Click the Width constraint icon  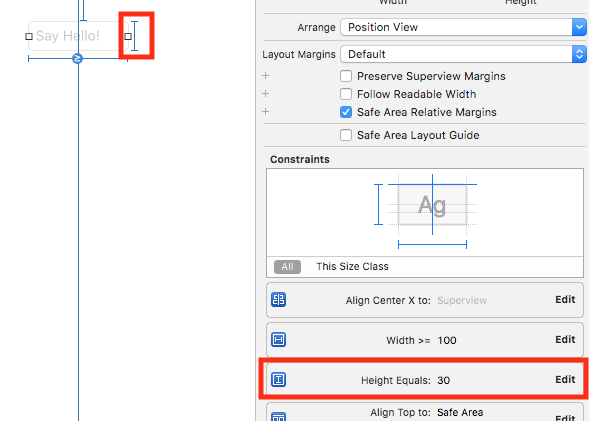[278, 340]
